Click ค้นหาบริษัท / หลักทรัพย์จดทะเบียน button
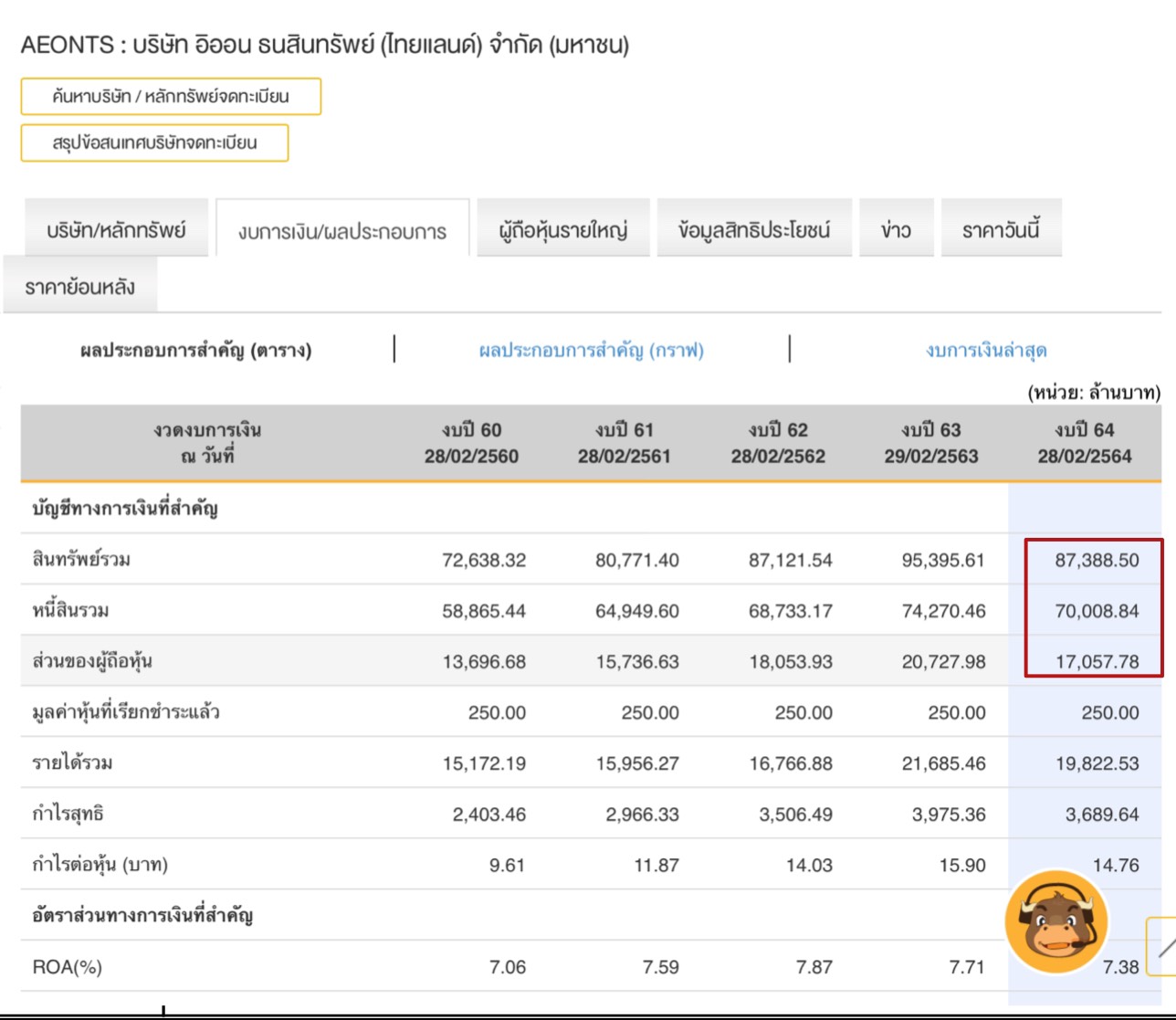 pos(171,97)
